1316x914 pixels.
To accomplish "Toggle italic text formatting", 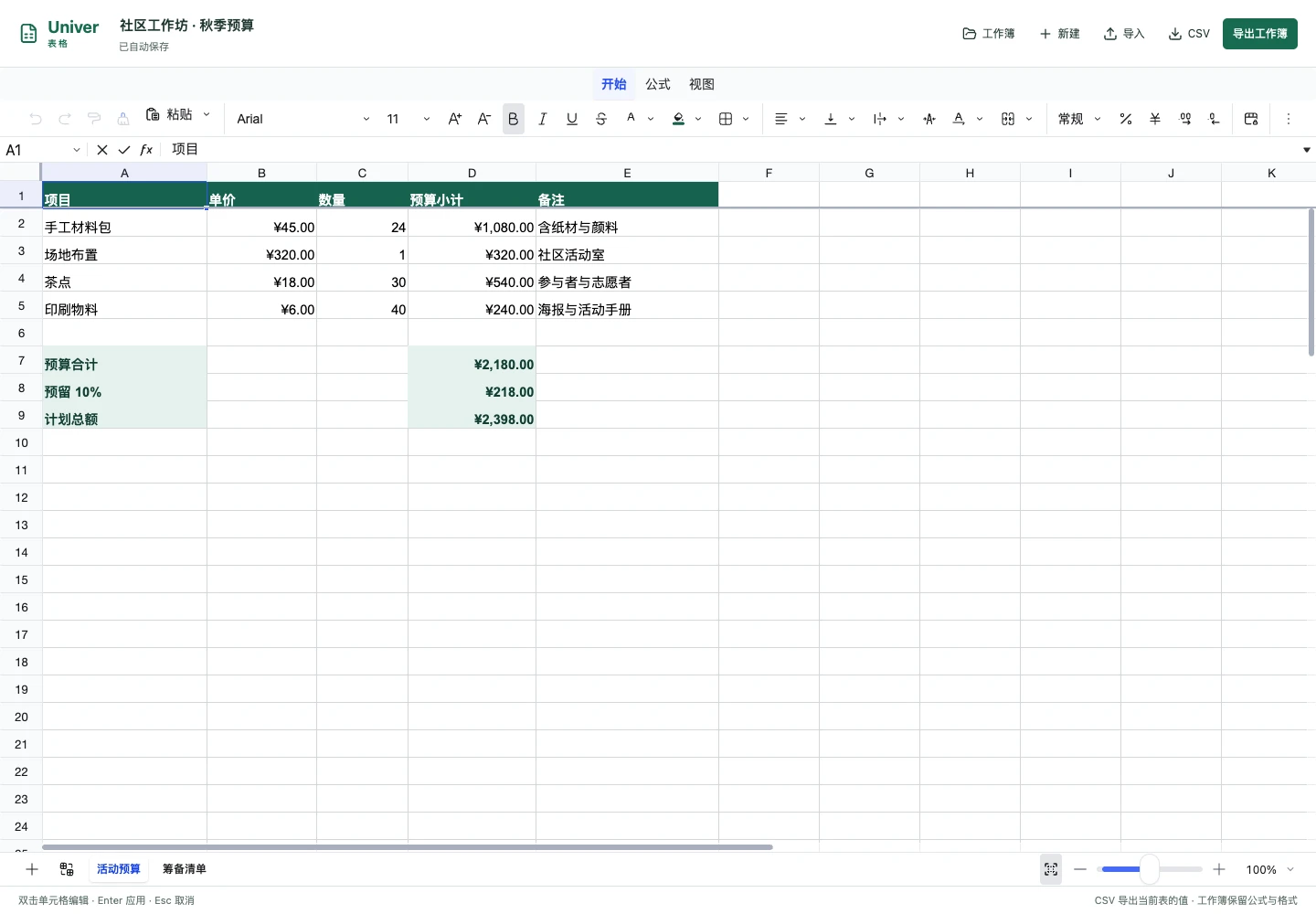I will click(x=543, y=119).
